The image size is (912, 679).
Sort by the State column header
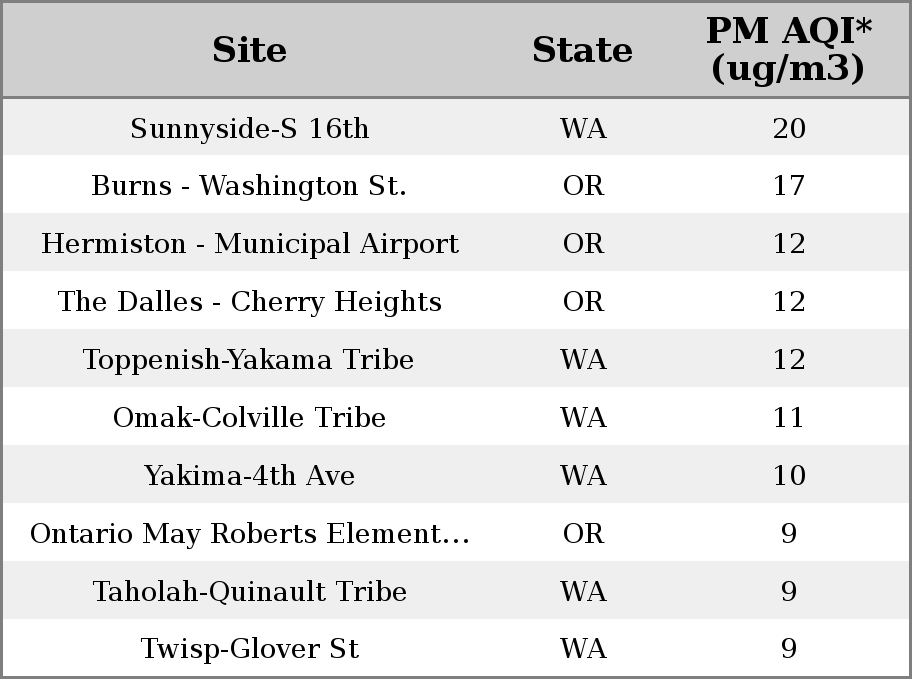pos(582,50)
